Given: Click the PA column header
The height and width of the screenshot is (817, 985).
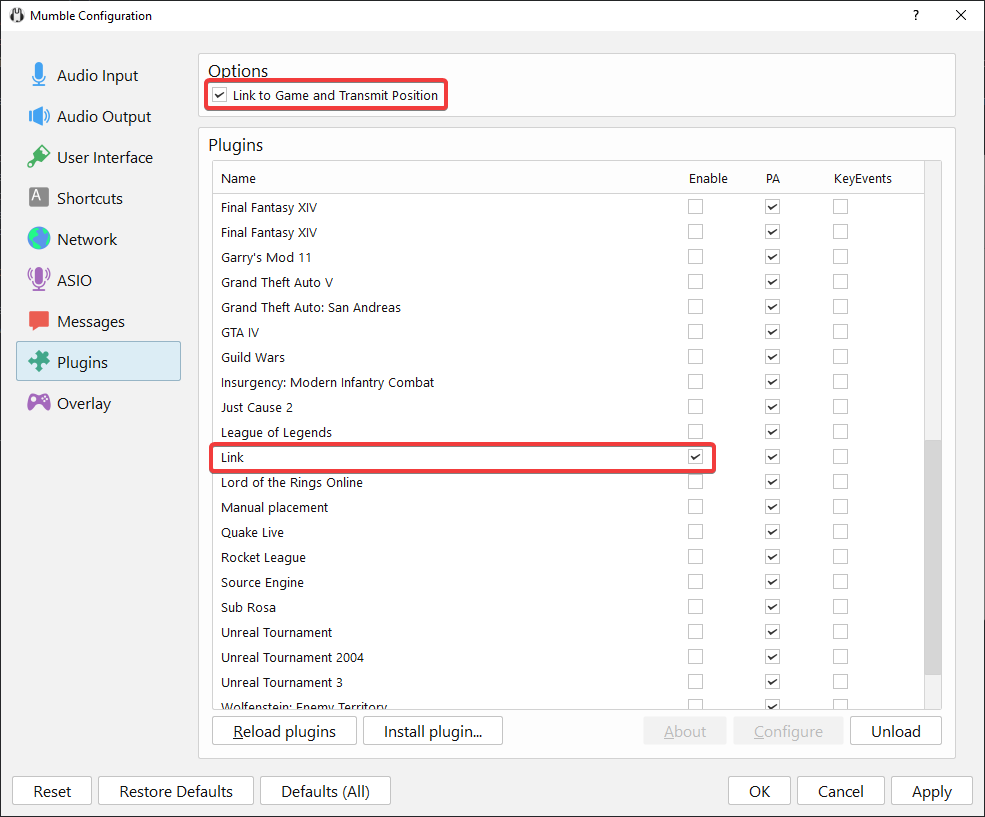Looking at the screenshot, I should point(773,178).
